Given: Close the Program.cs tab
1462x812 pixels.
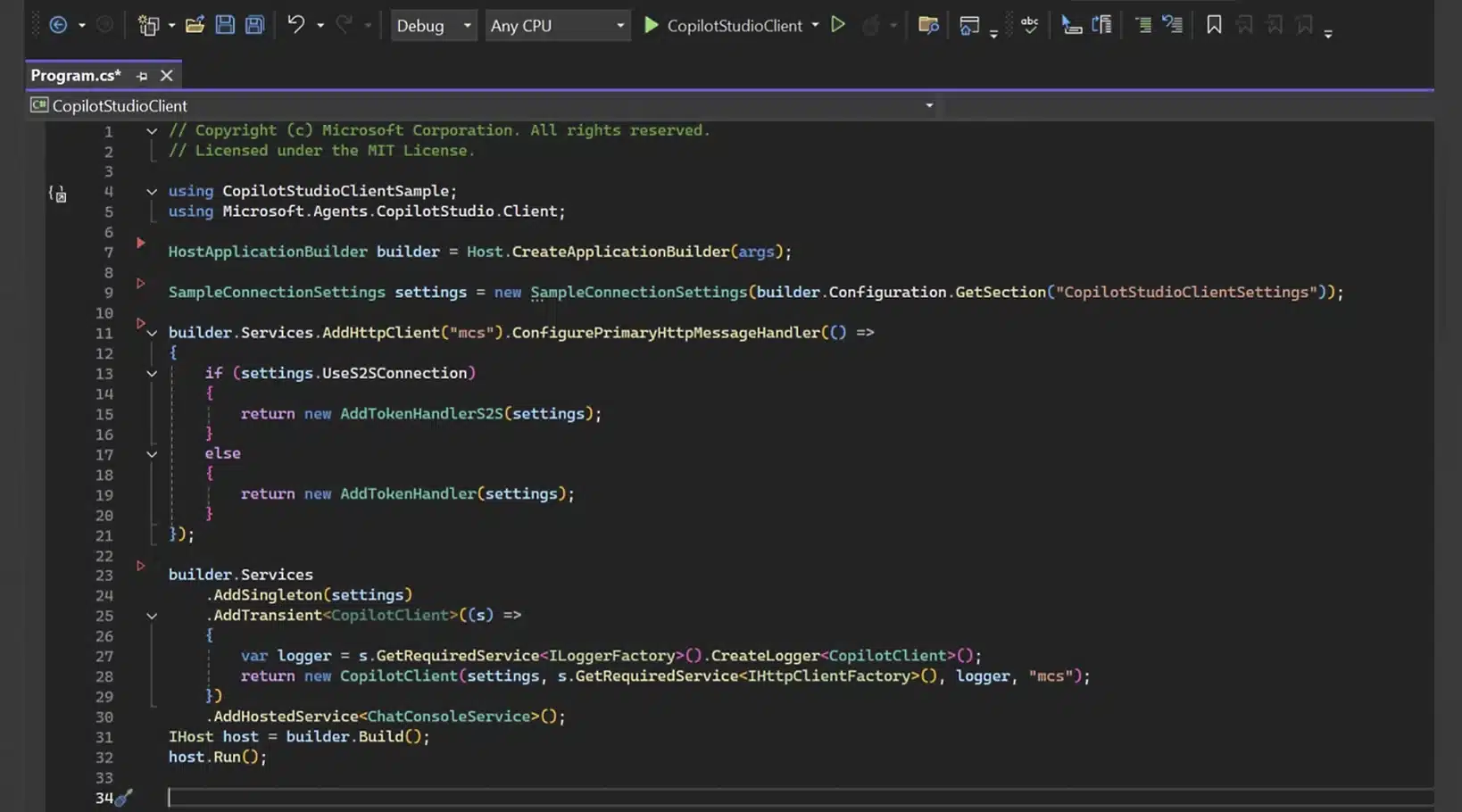Looking at the screenshot, I should pos(166,76).
